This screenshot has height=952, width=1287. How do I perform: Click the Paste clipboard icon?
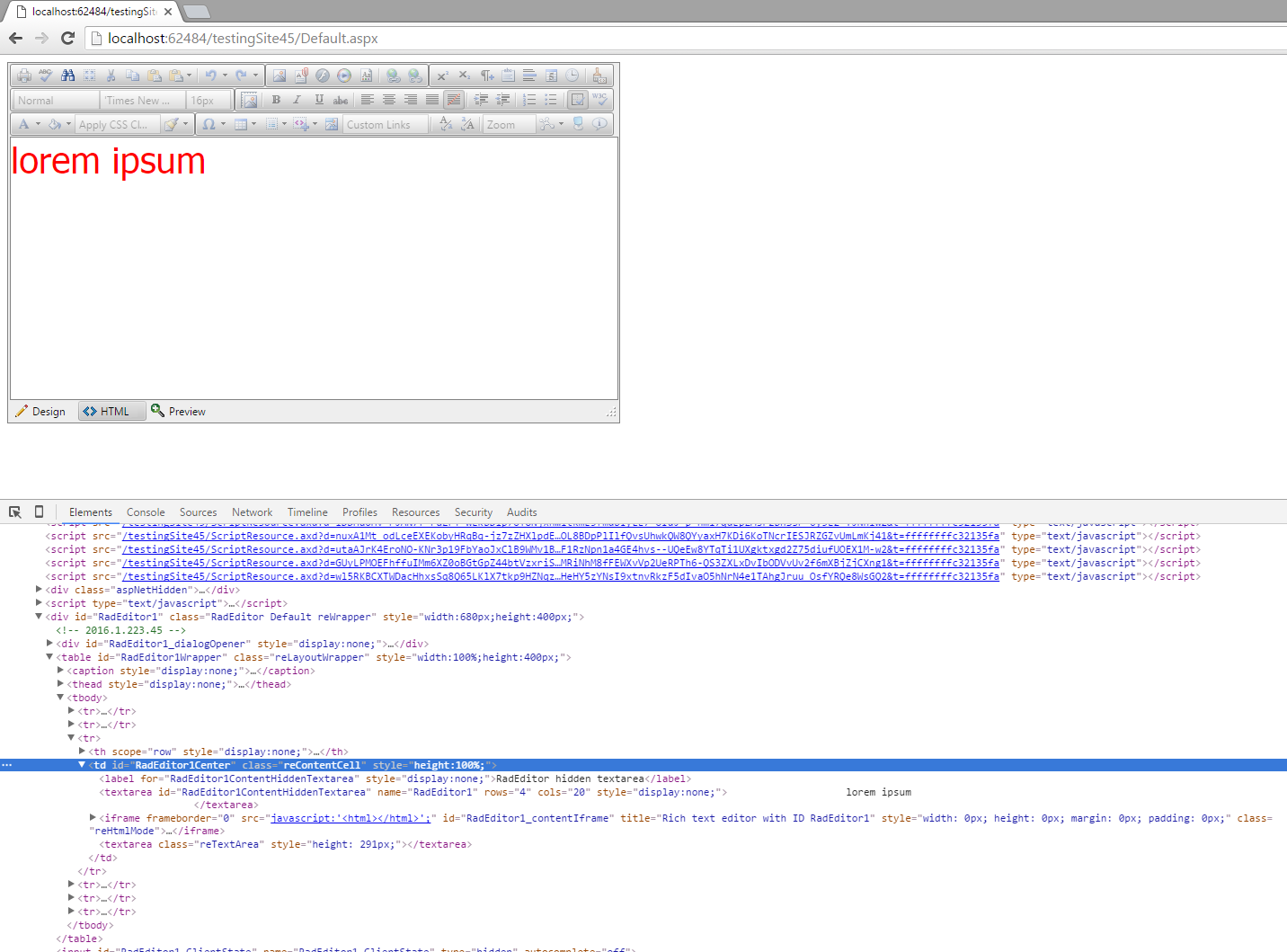(x=154, y=76)
